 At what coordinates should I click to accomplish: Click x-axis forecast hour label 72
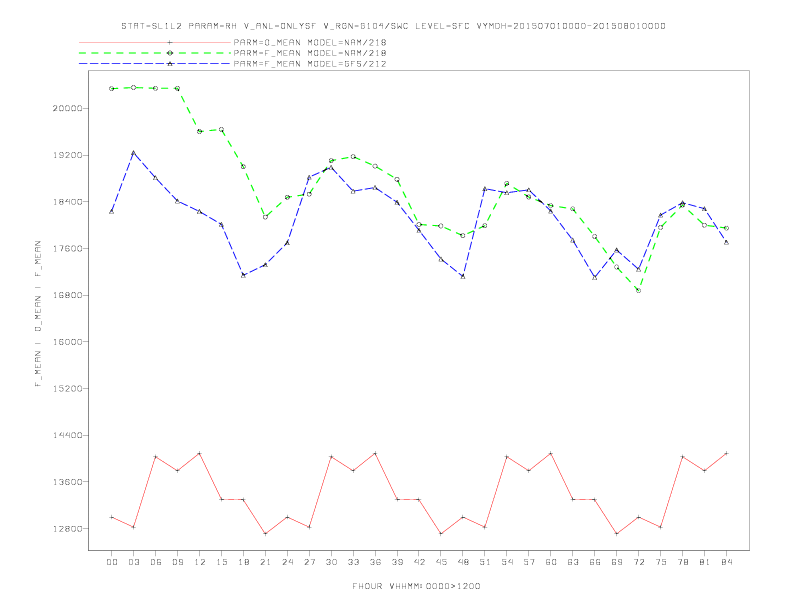point(638,562)
